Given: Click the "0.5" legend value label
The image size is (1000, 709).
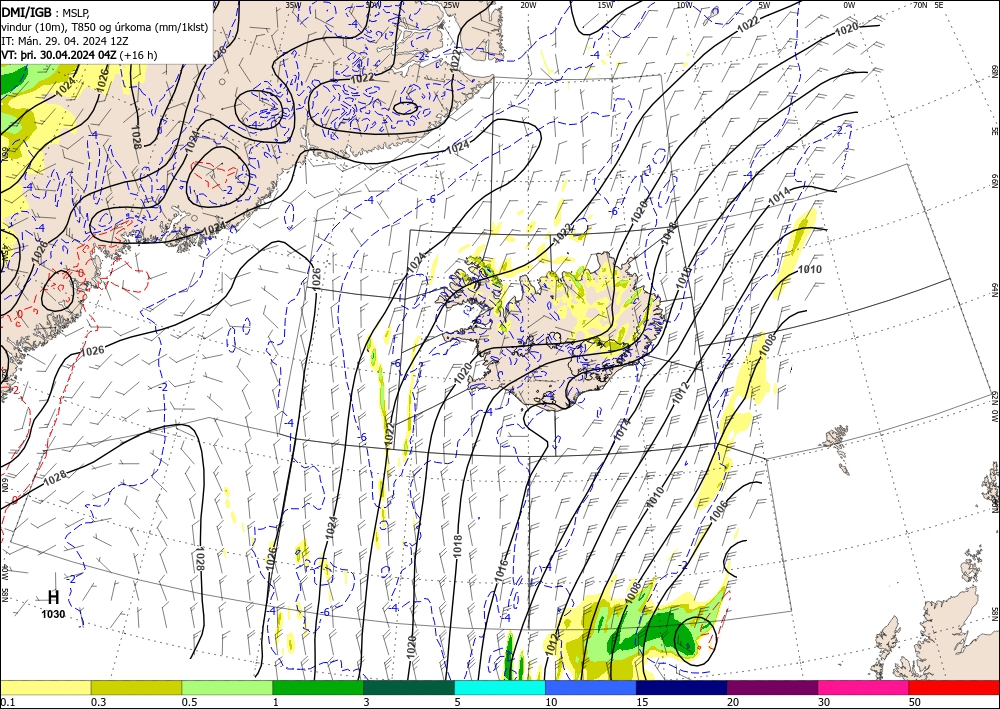Looking at the screenshot, I should pos(189,702).
